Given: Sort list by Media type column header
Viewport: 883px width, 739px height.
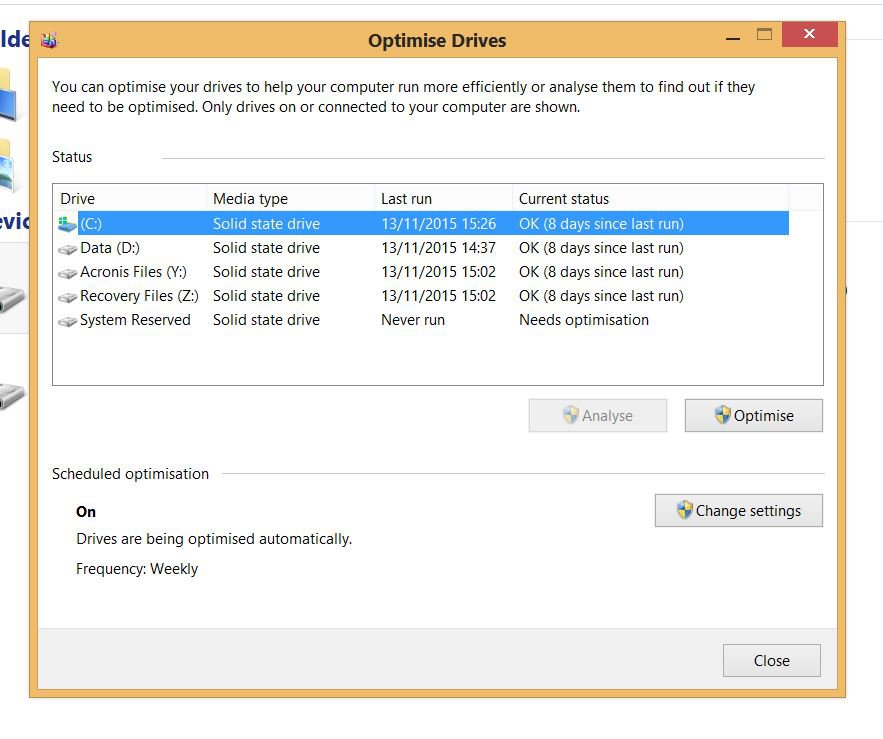Looking at the screenshot, I should click(290, 199).
